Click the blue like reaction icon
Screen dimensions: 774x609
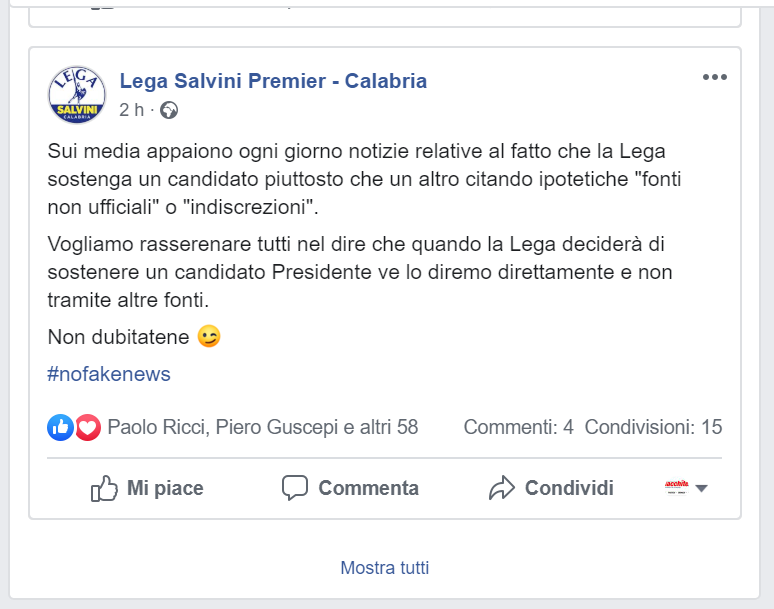[x=60, y=427]
